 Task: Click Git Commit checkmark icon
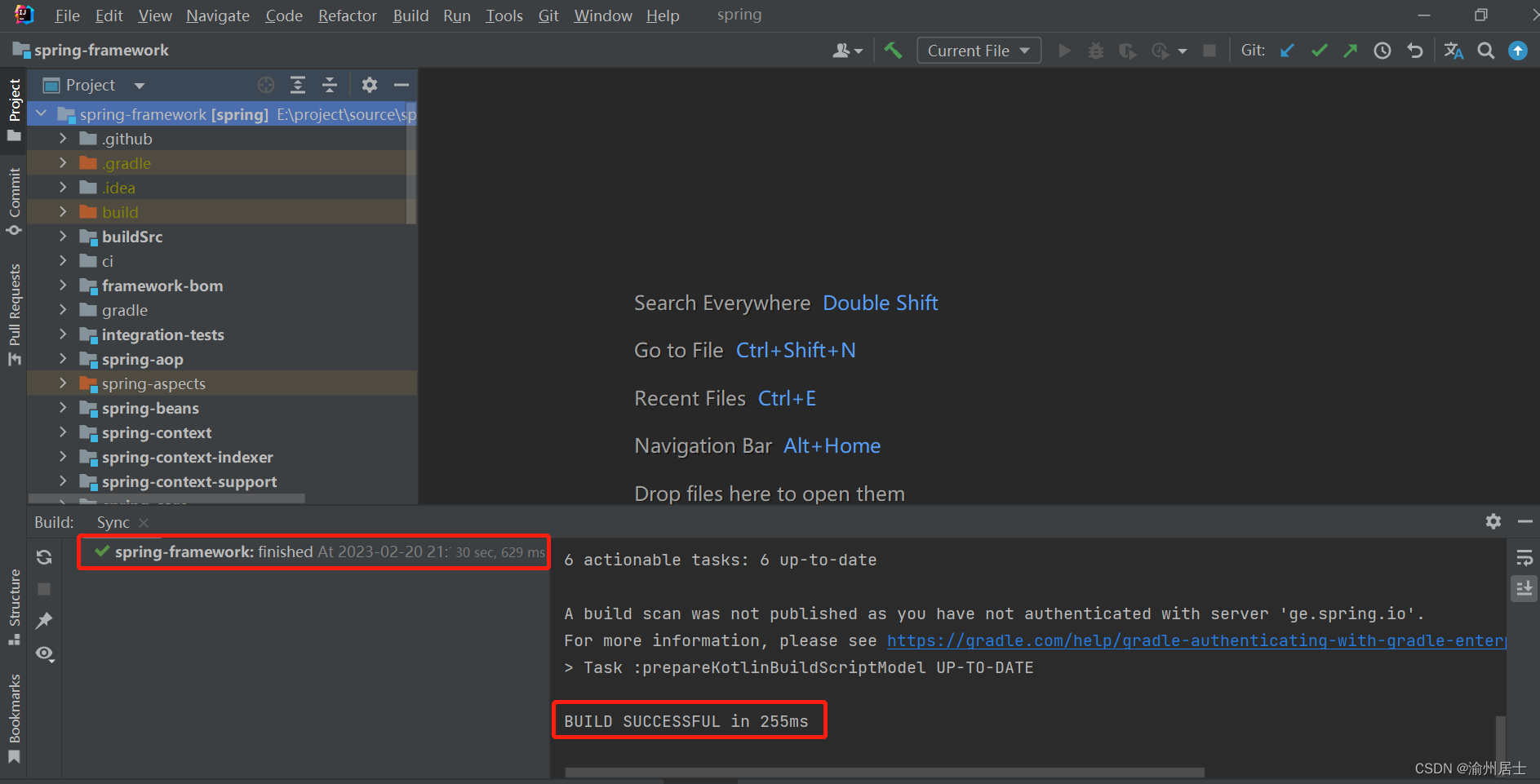tap(1319, 51)
